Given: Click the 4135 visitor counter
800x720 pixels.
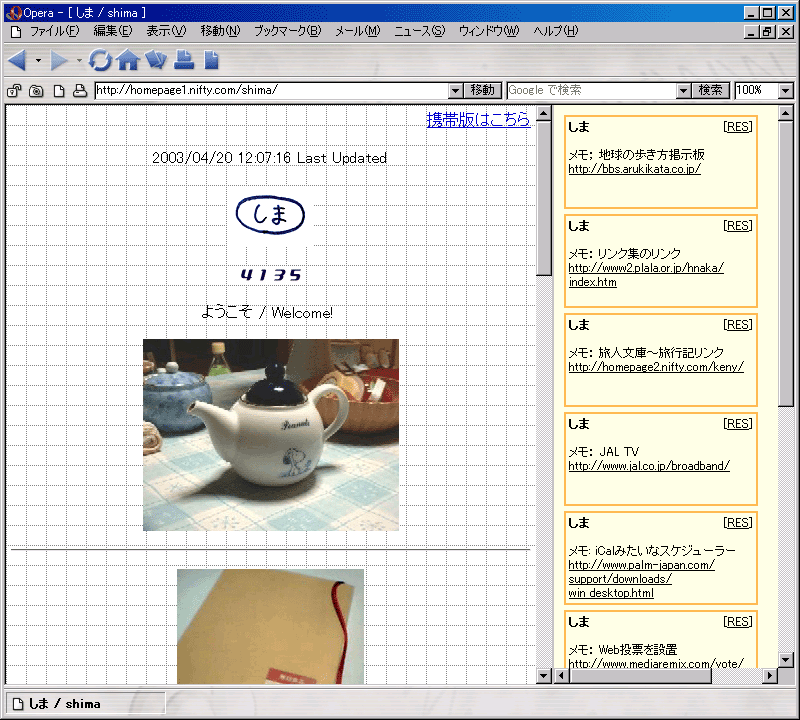Looking at the screenshot, I should [x=271, y=275].
